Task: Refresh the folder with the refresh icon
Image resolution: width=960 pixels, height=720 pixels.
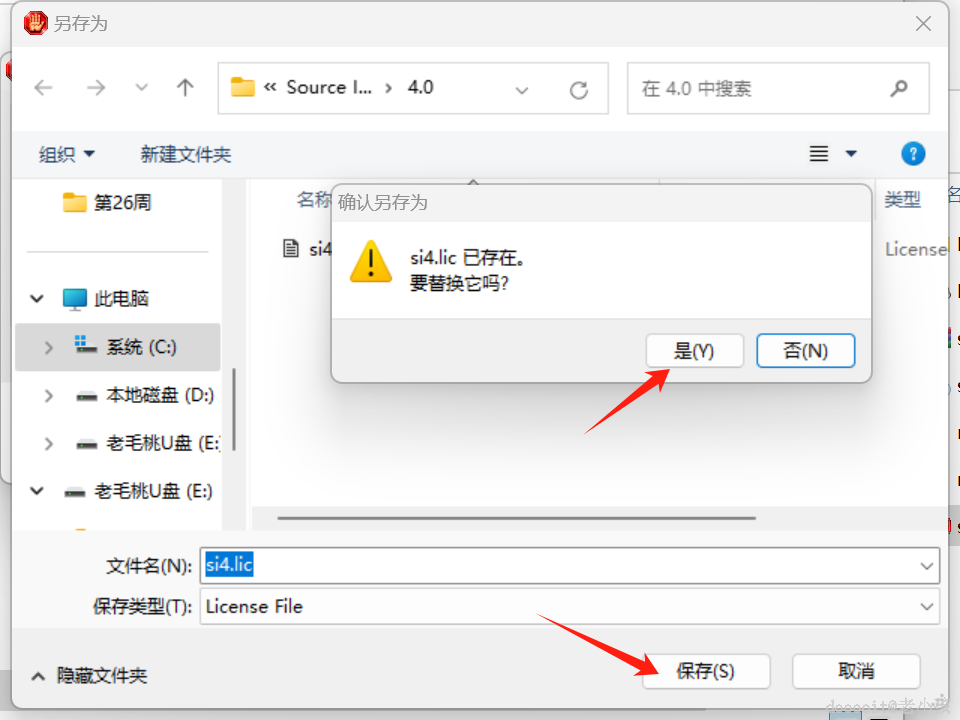Action: (579, 88)
